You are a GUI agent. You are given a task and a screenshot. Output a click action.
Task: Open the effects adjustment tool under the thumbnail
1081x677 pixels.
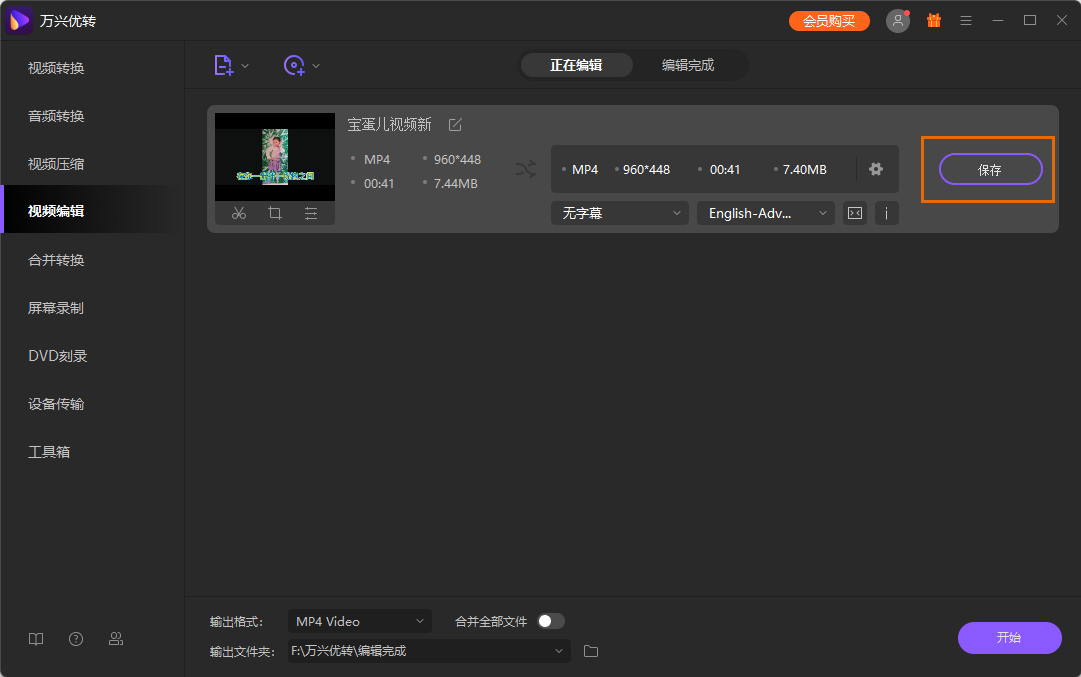(x=311, y=212)
